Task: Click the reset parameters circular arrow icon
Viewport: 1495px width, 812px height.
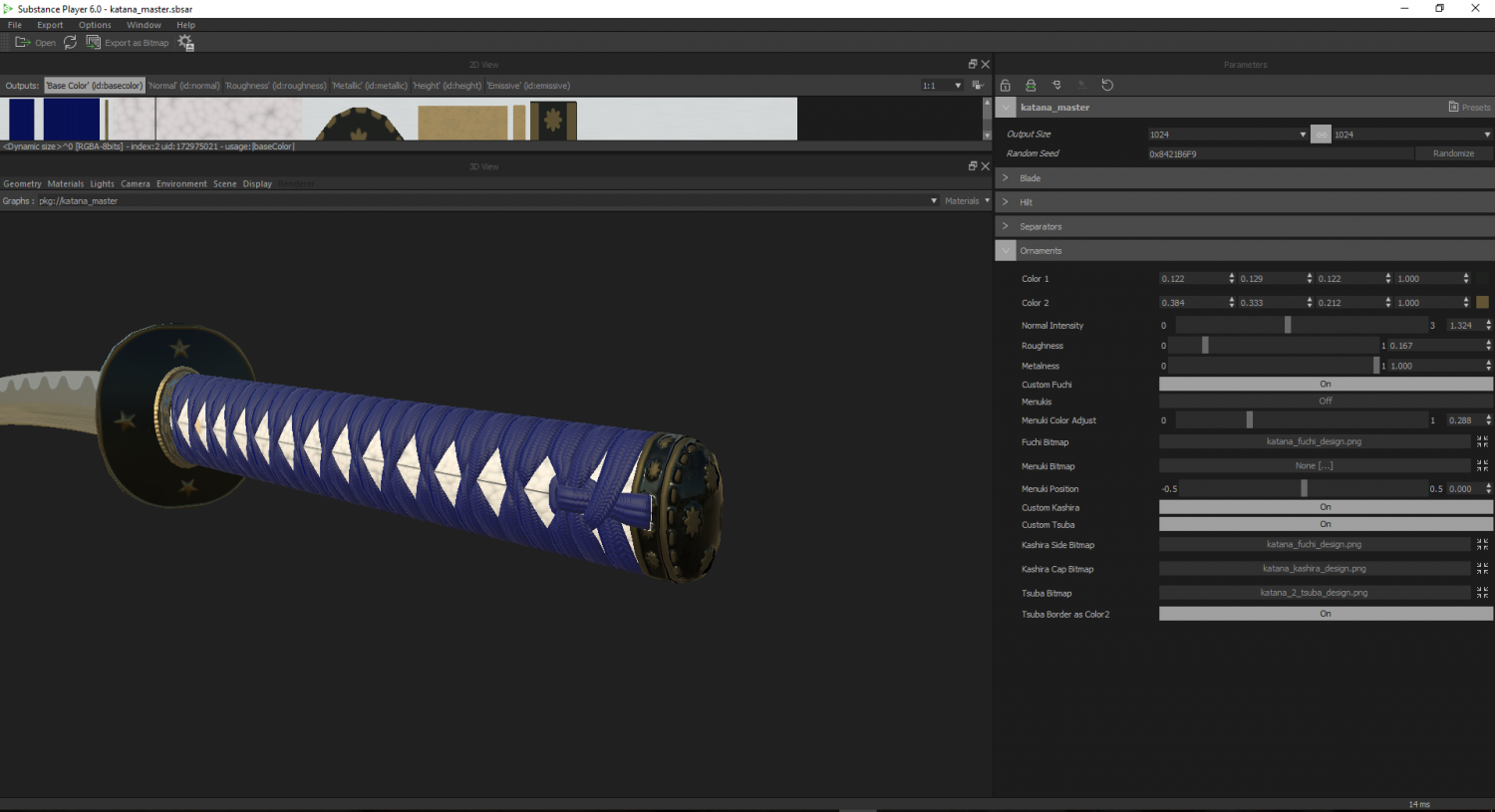Action: [x=1107, y=86]
